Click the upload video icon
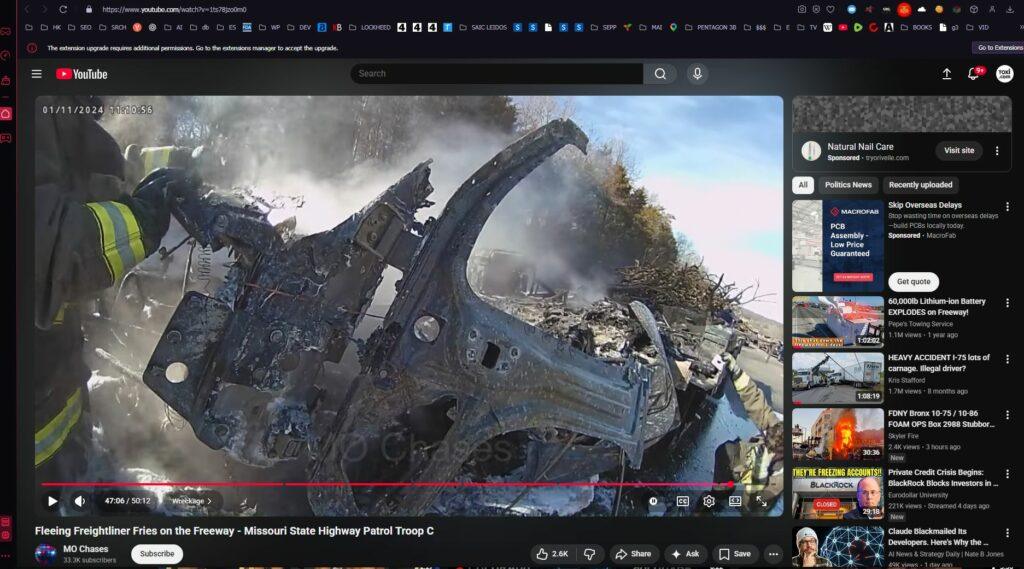This screenshot has width=1024, height=569. 946,74
